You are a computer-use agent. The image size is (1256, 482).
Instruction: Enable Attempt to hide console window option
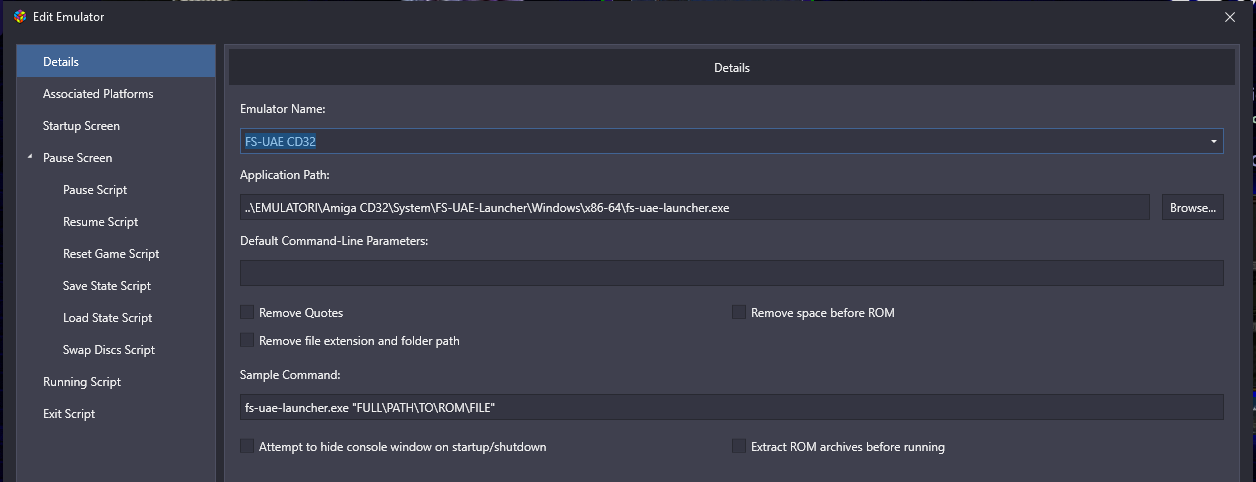click(x=247, y=447)
